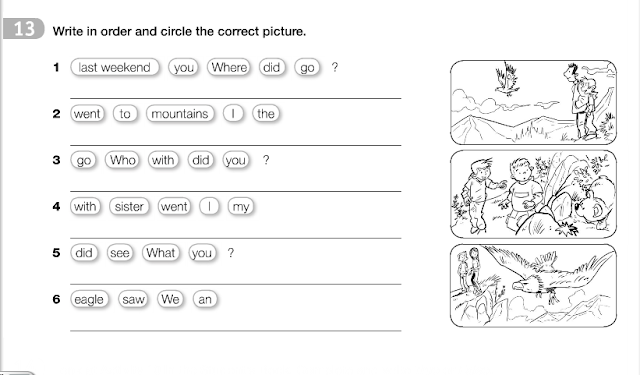Select the 'sister' word bubble

[129, 206]
